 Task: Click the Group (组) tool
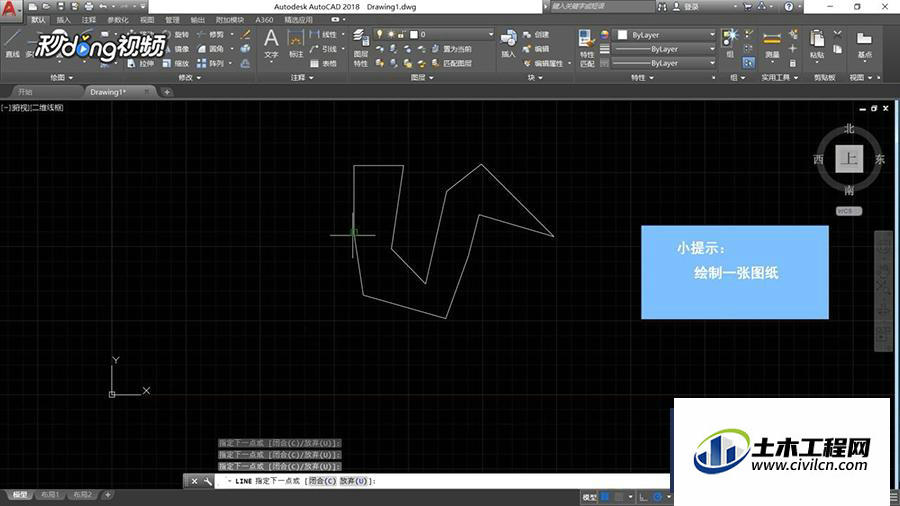pos(730,44)
